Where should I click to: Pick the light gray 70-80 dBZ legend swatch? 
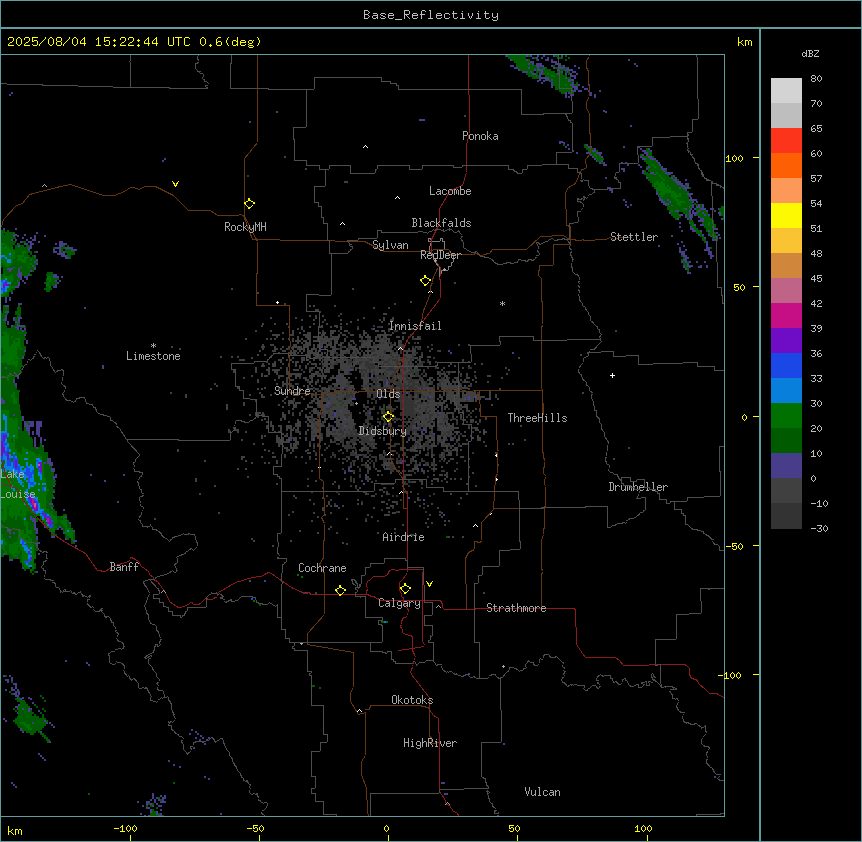point(786,91)
